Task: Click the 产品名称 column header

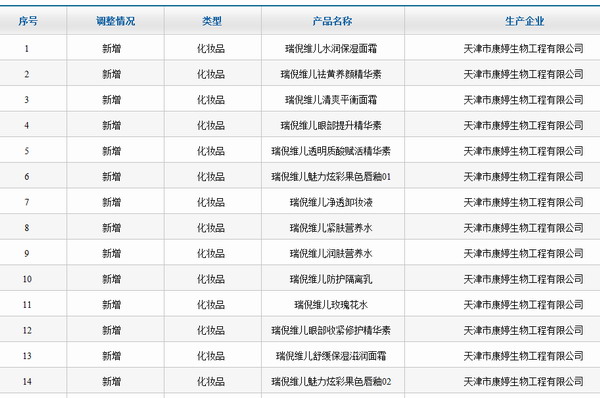Action: coord(332,21)
